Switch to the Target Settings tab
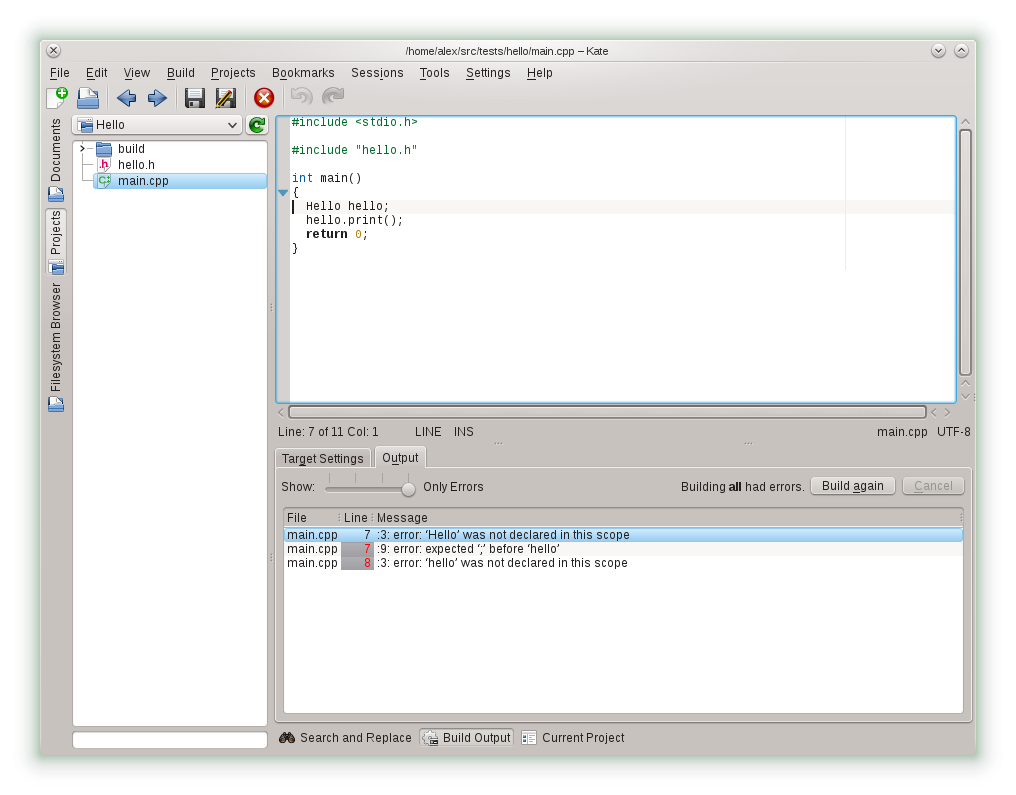 [322, 458]
